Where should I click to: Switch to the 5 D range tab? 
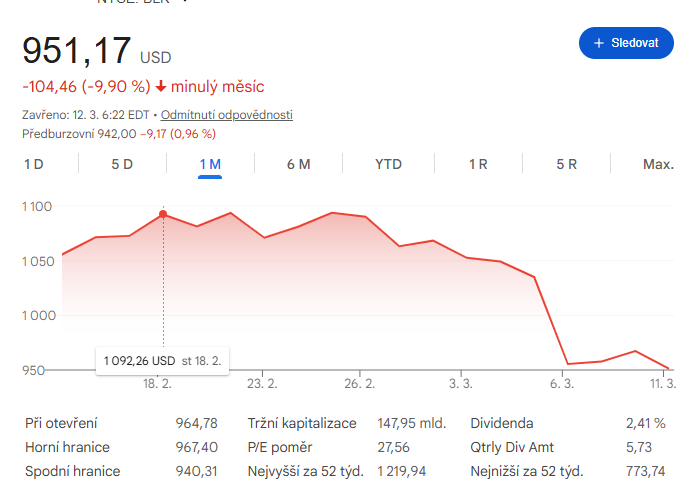point(122,164)
